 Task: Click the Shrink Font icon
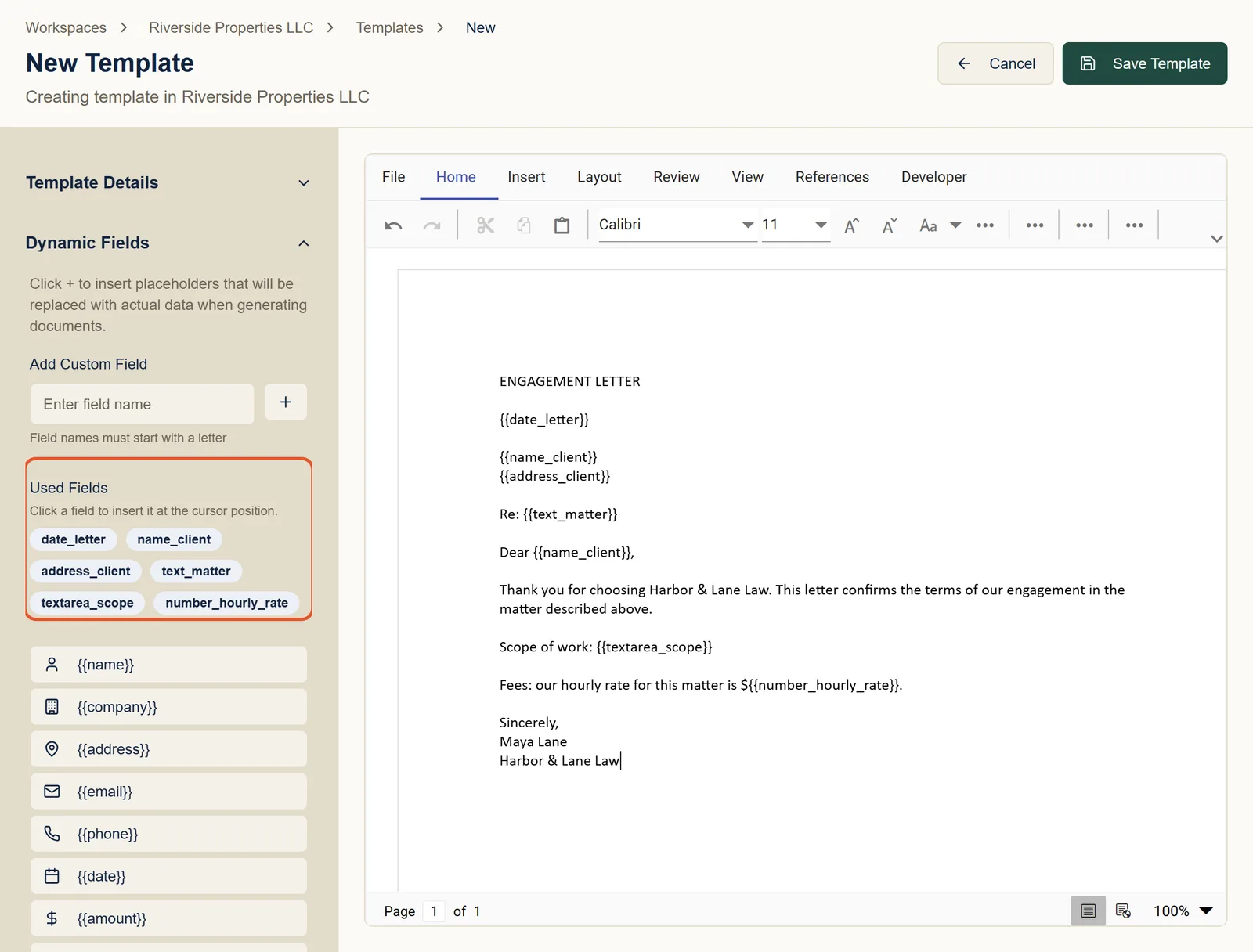[x=890, y=225]
